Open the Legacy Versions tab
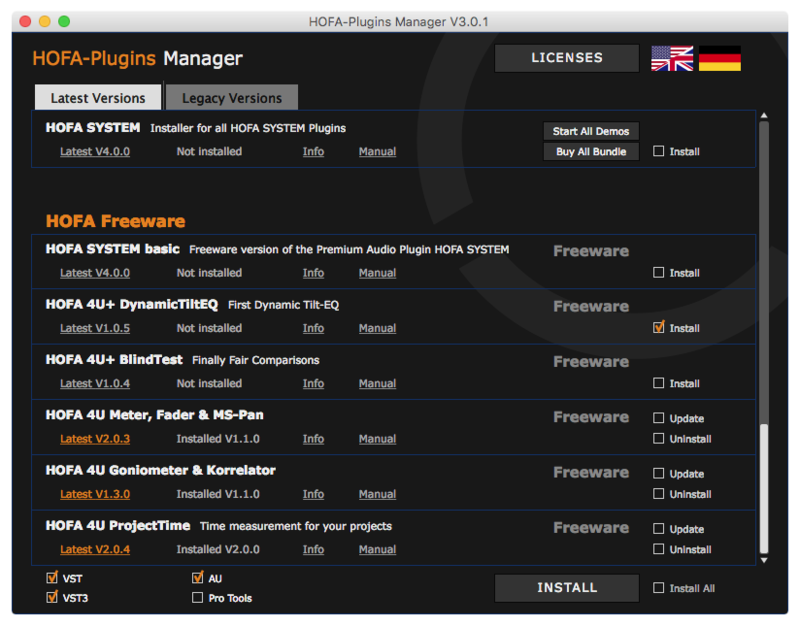The image size is (800, 627). pos(232,97)
